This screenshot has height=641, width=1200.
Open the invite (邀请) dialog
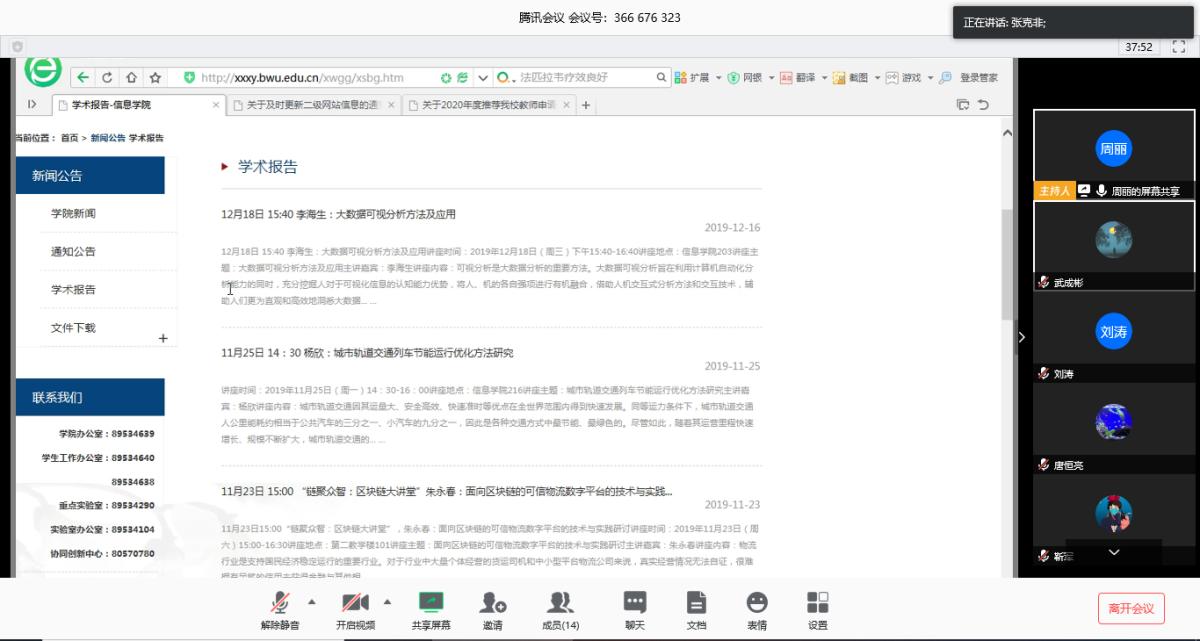pyautogui.click(x=492, y=609)
